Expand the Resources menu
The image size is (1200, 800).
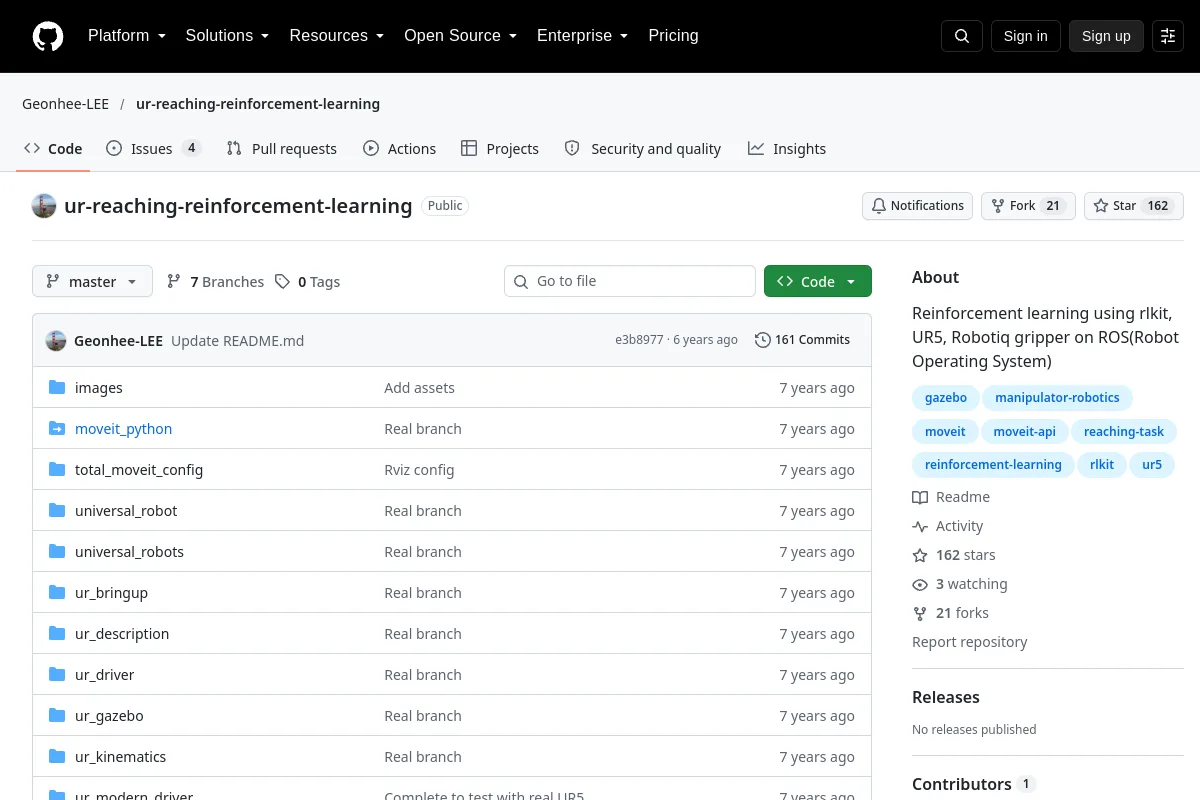click(337, 36)
